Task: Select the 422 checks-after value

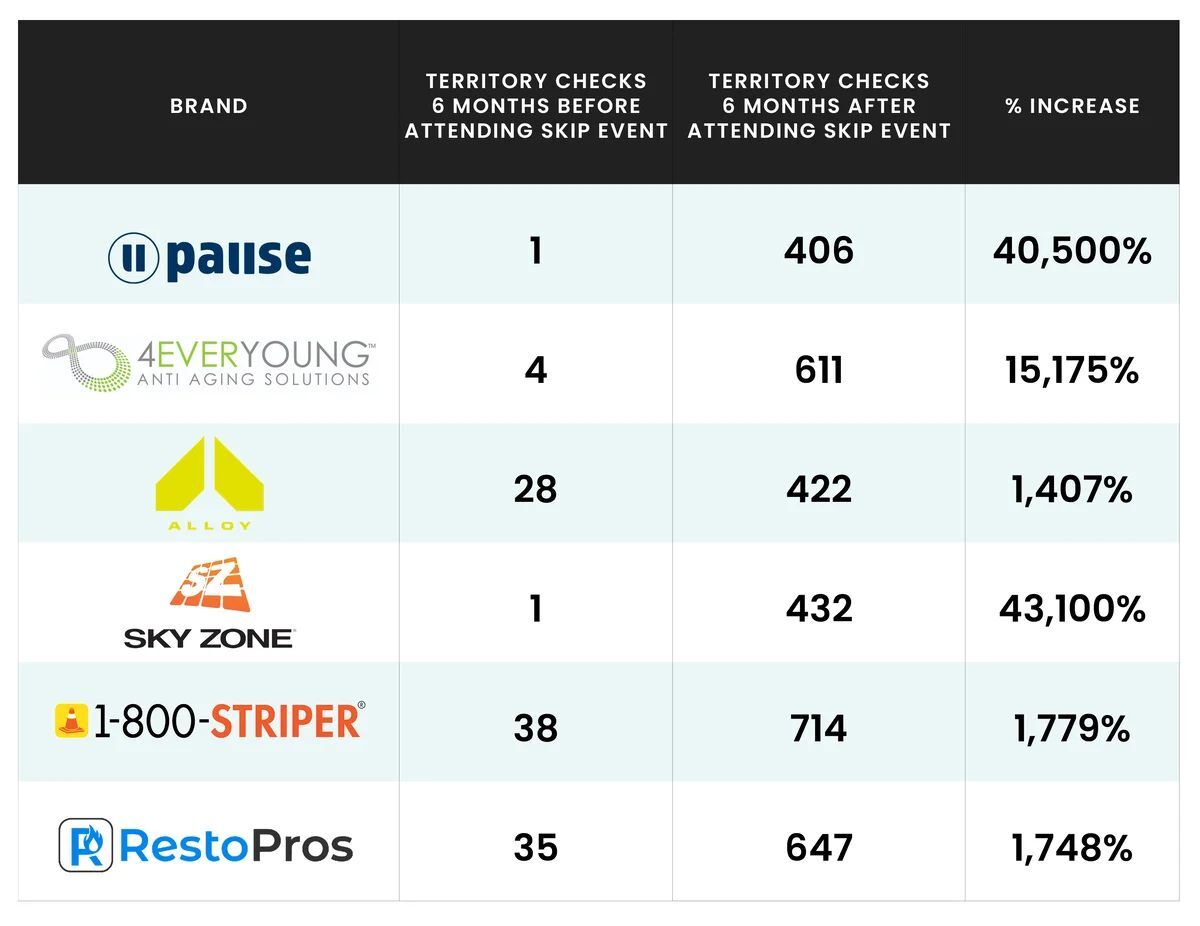Action: pyautogui.click(x=819, y=490)
